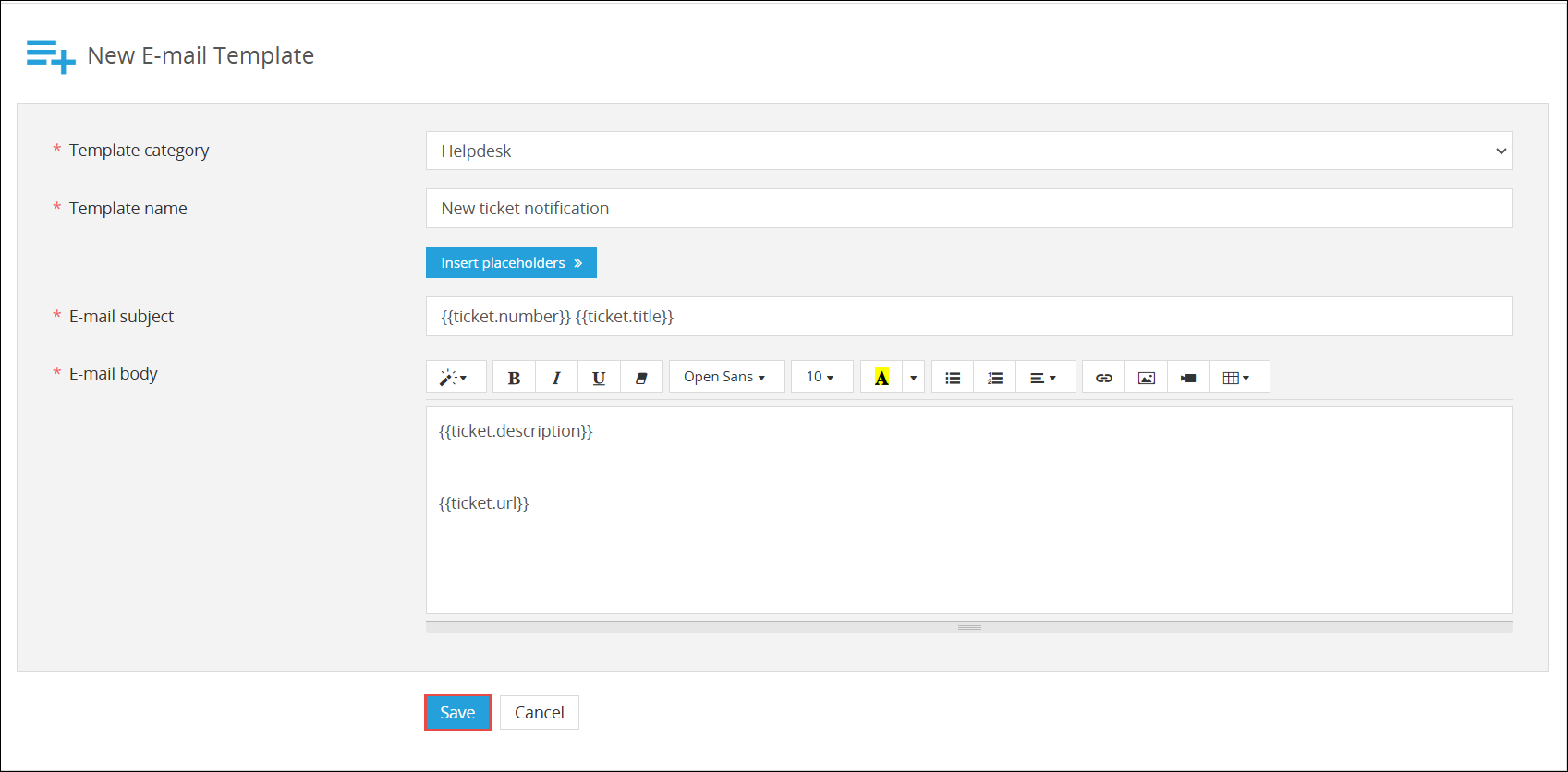The width and height of the screenshot is (1568, 772).
Task: Apply the yellow highlight text color
Action: (x=881, y=377)
